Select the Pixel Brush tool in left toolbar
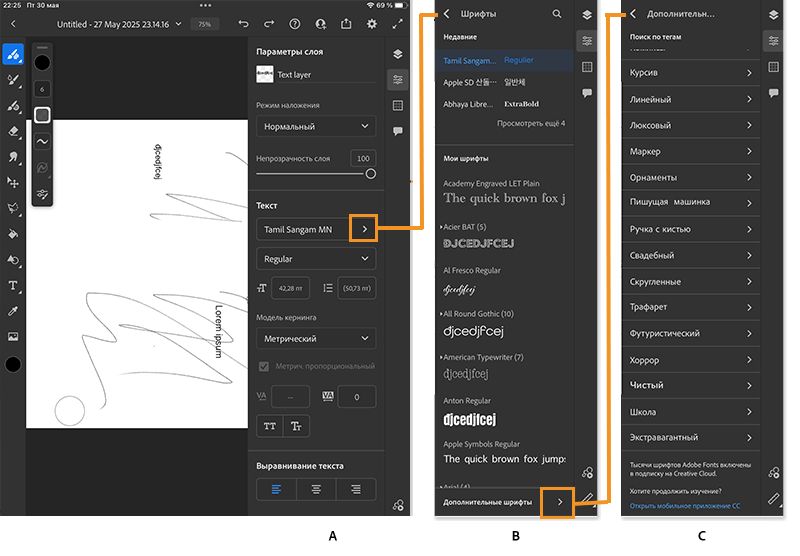Screen dimensions: 800x556 [13, 54]
